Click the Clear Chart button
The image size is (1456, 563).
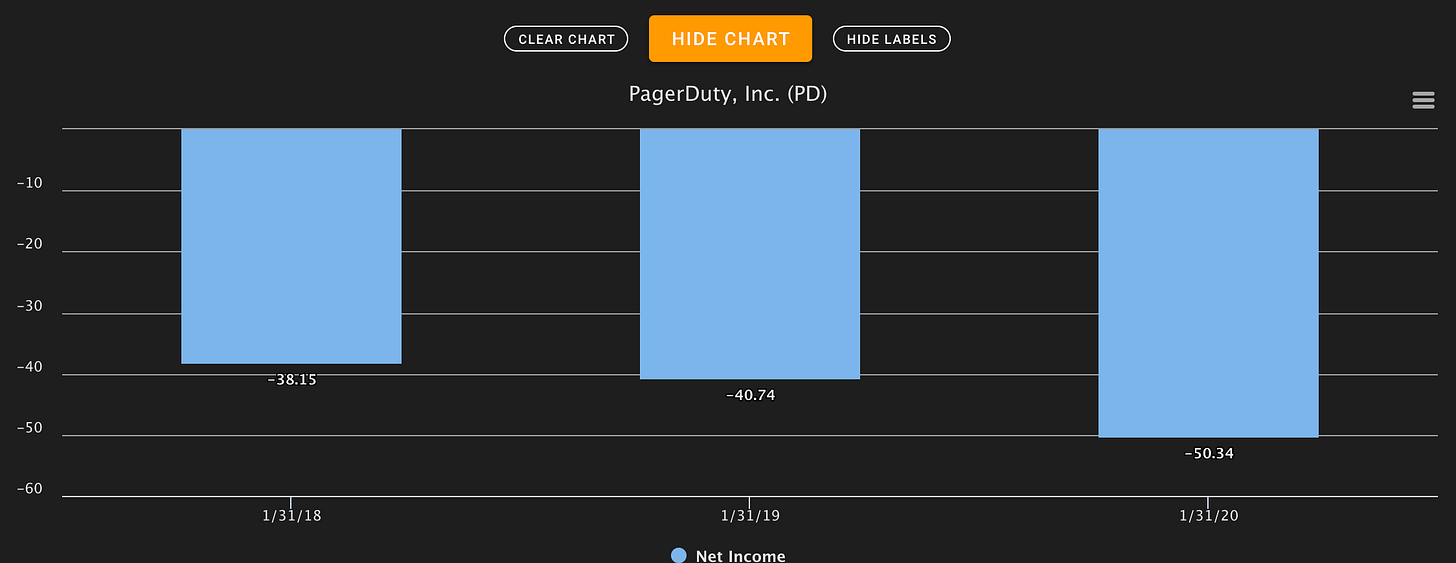566,39
